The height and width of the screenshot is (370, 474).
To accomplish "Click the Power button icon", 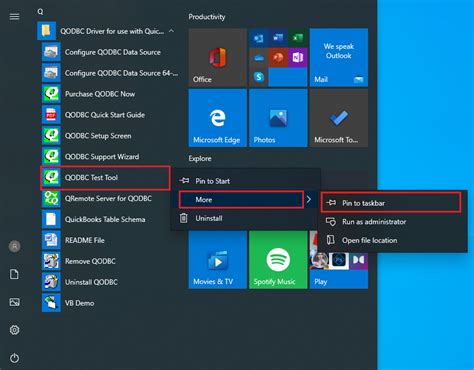I will (x=14, y=358).
